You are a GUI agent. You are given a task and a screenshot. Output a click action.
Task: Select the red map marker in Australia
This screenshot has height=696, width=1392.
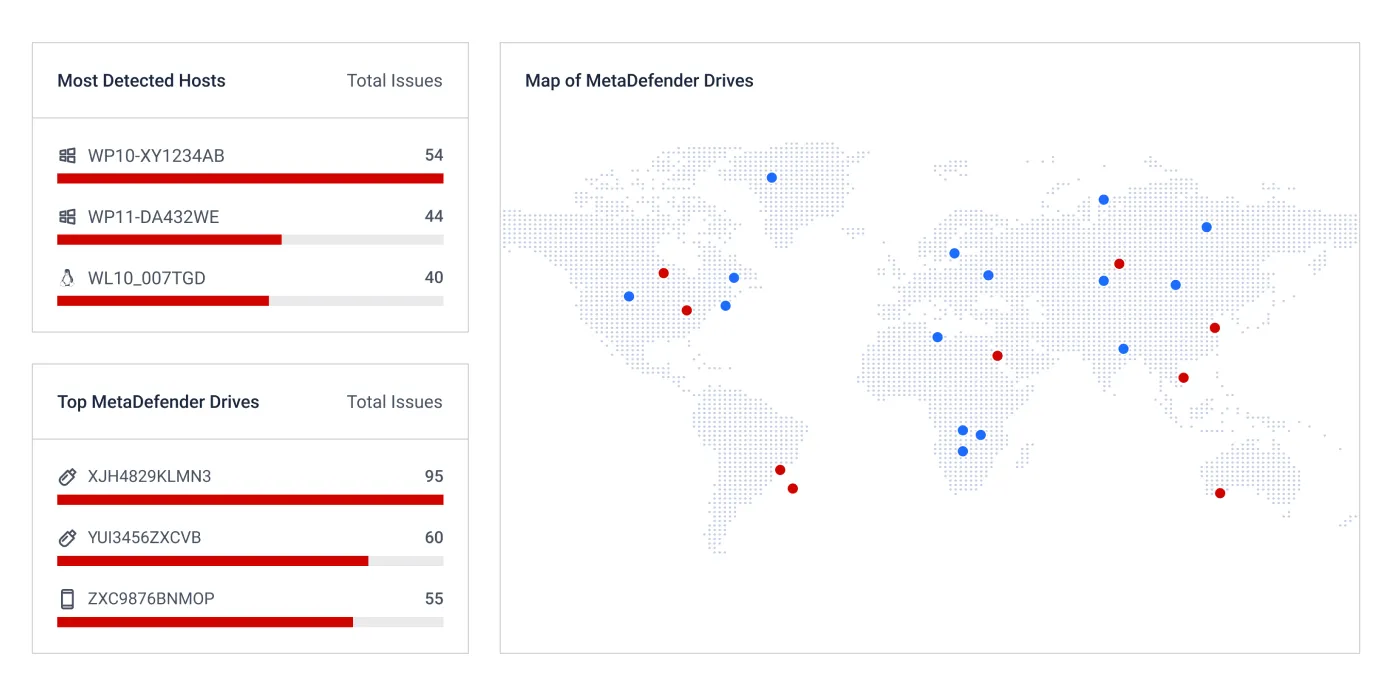tap(1220, 493)
